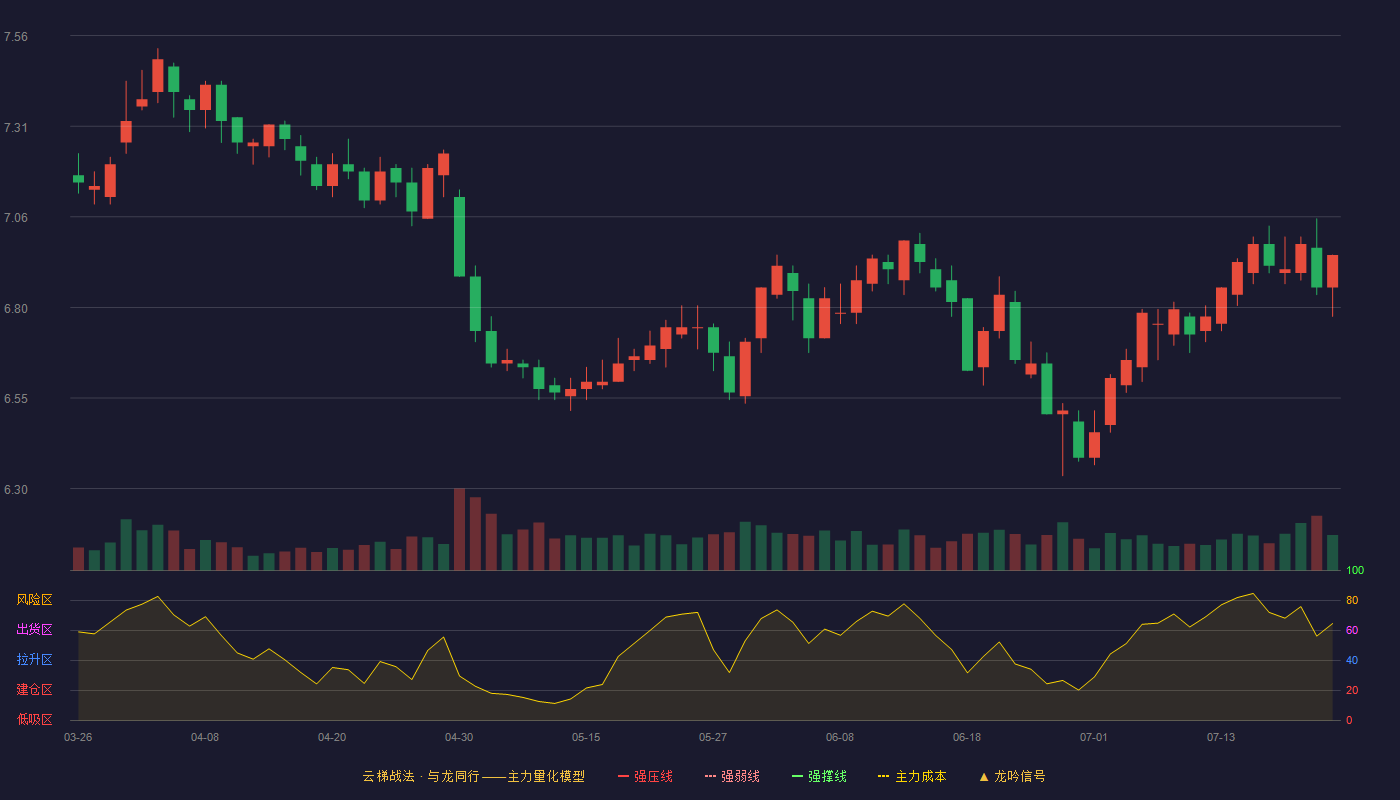The height and width of the screenshot is (800, 1400).
Task: Click the 06-08 date label
Action: tap(840, 737)
